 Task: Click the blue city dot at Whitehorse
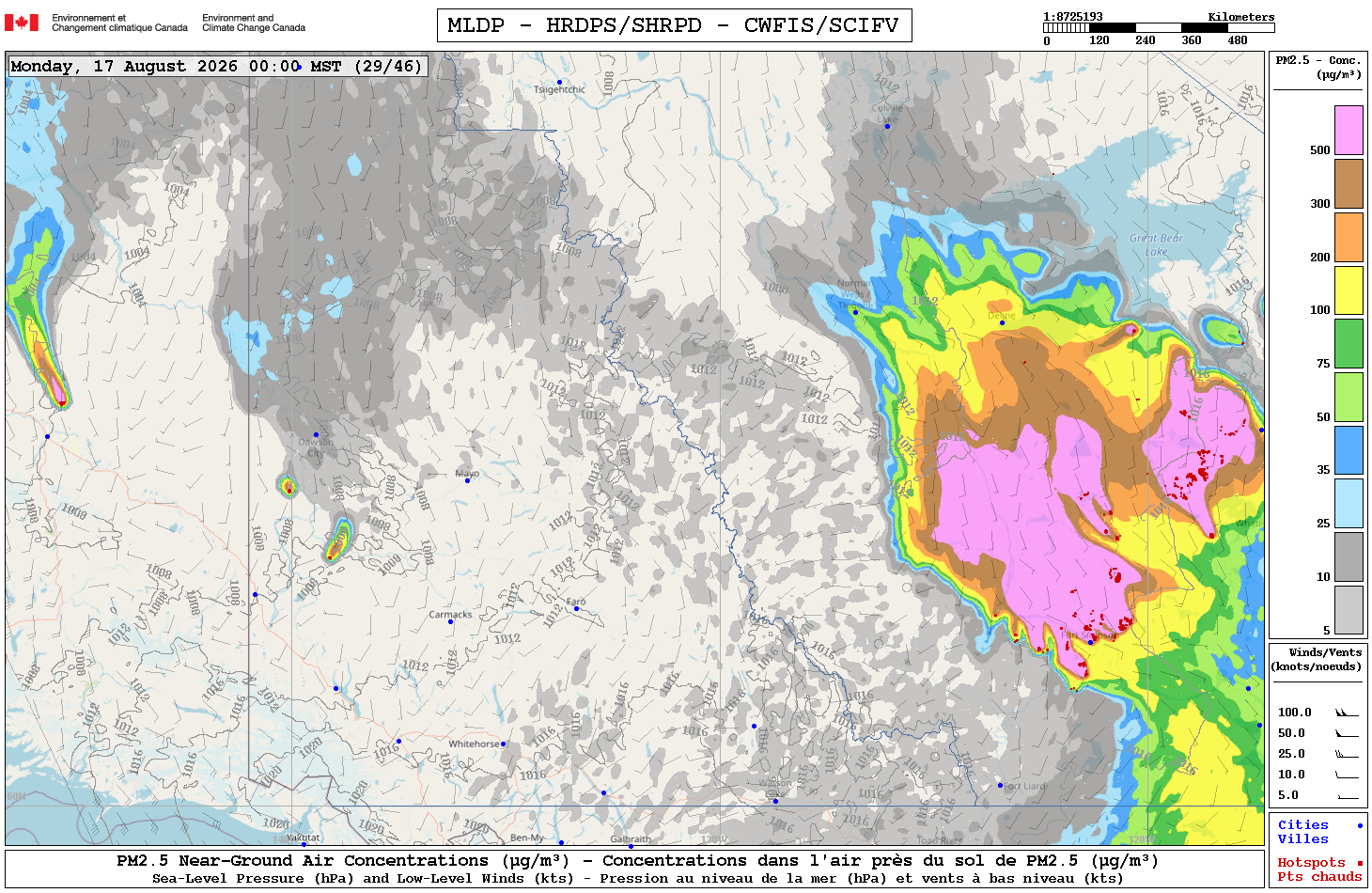(x=504, y=744)
